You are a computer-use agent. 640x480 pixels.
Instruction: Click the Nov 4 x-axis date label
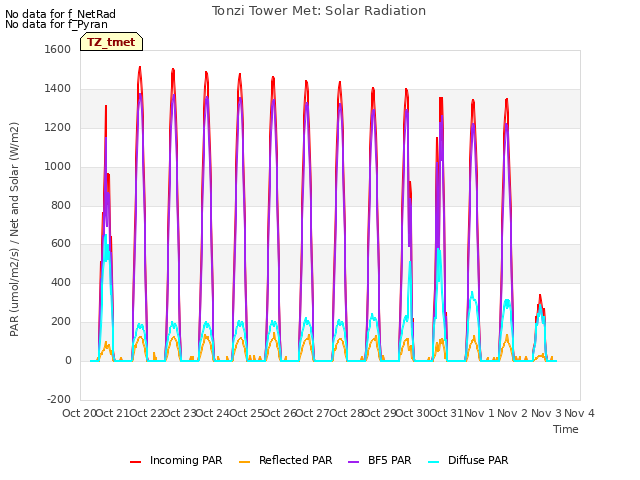click(x=579, y=413)
